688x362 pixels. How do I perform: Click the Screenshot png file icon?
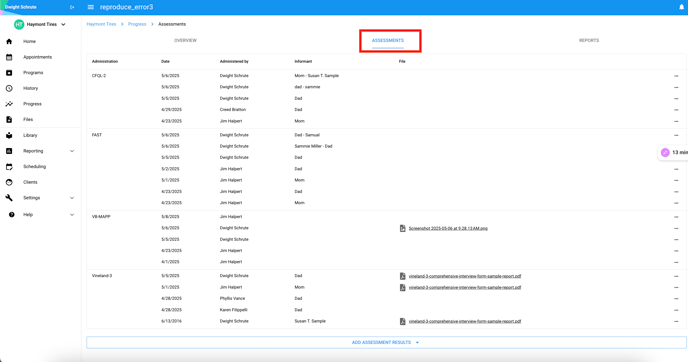[402, 228]
